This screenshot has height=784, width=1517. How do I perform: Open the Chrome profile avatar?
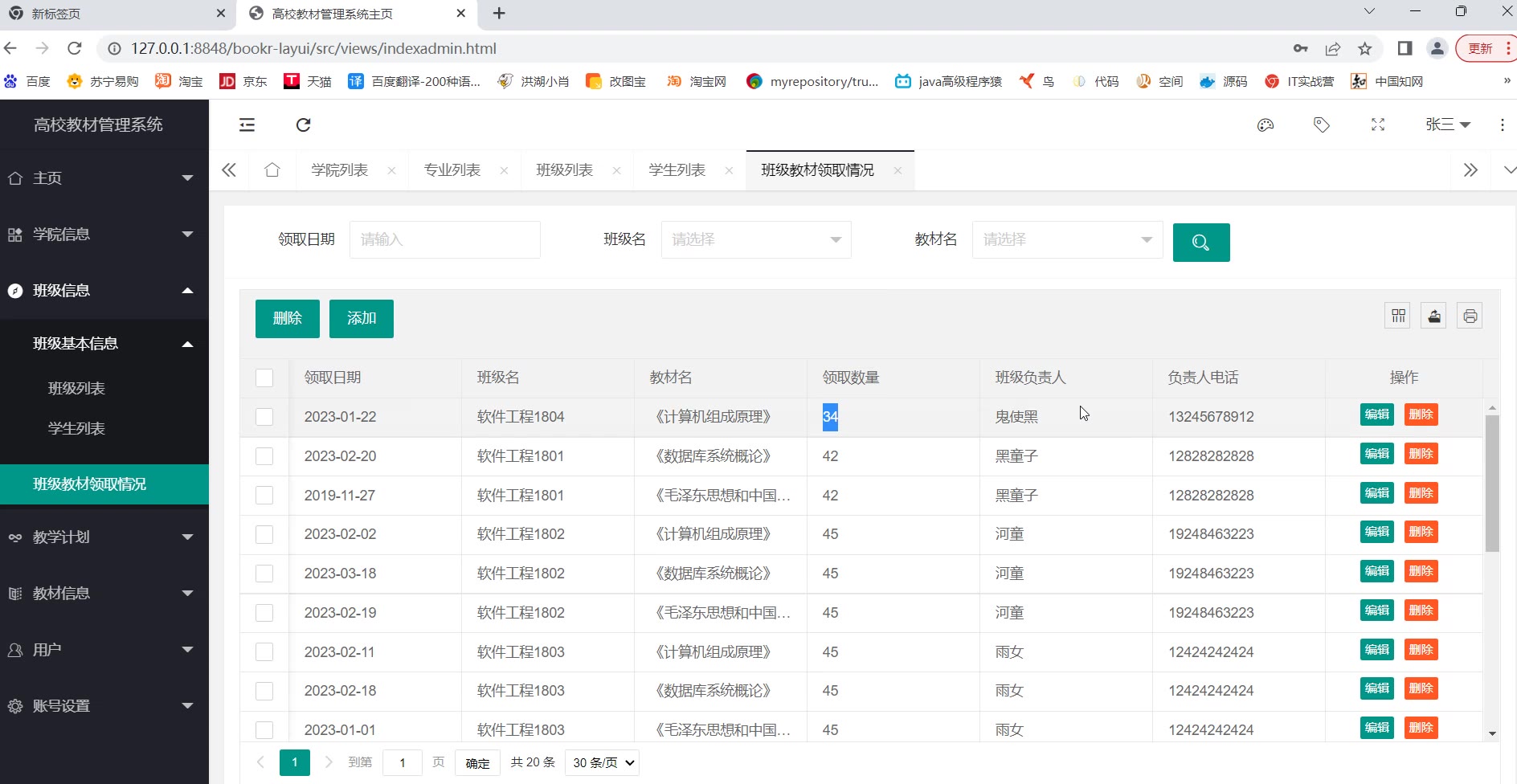click(x=1437, y=48)
